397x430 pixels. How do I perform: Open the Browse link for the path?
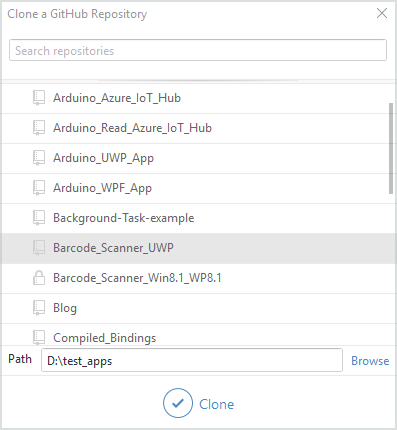[370, 361]
